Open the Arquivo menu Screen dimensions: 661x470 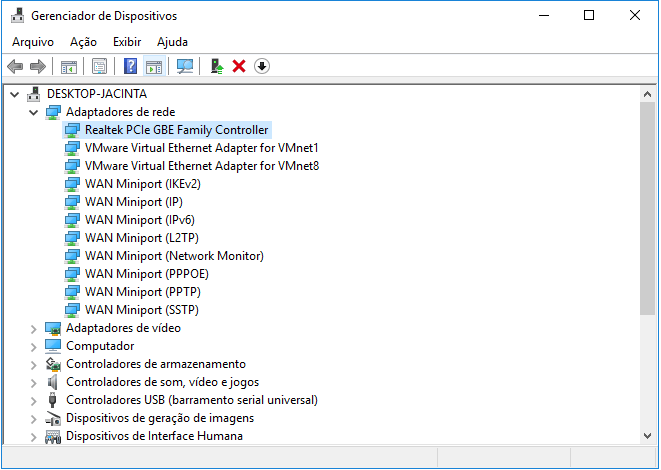click(x=33, y=42)
